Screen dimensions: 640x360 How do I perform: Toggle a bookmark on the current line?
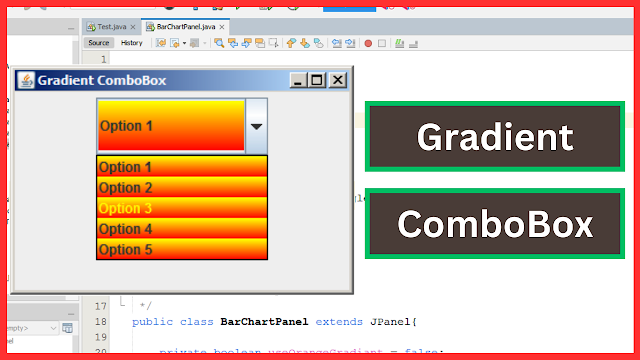tap(318, 43)
